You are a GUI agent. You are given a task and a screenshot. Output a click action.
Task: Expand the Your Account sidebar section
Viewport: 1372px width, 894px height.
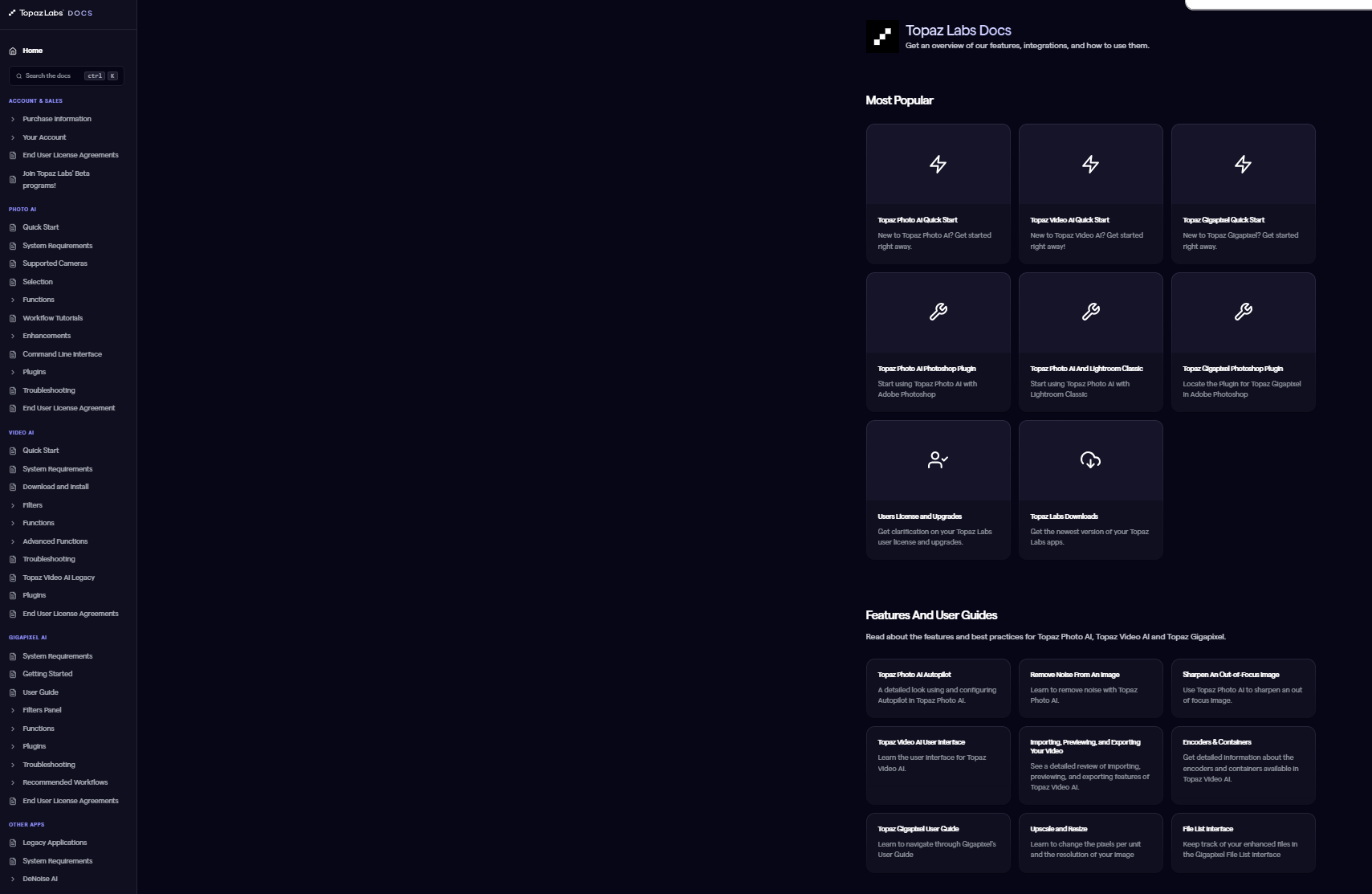click(44, 137)
